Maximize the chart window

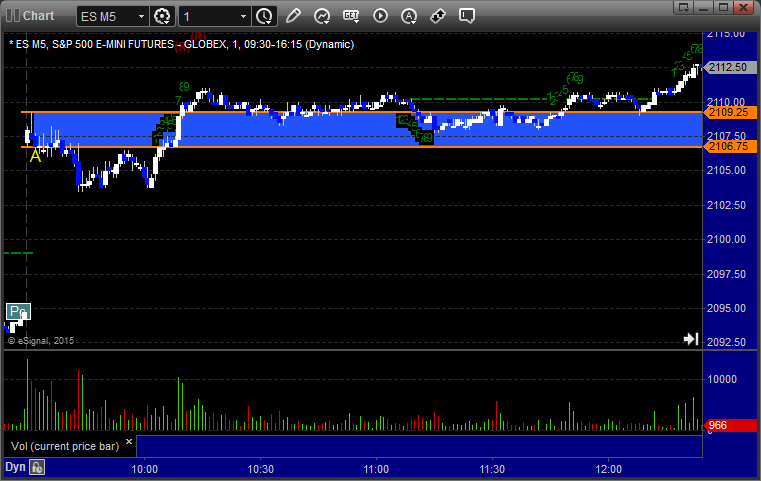(723, 7)
